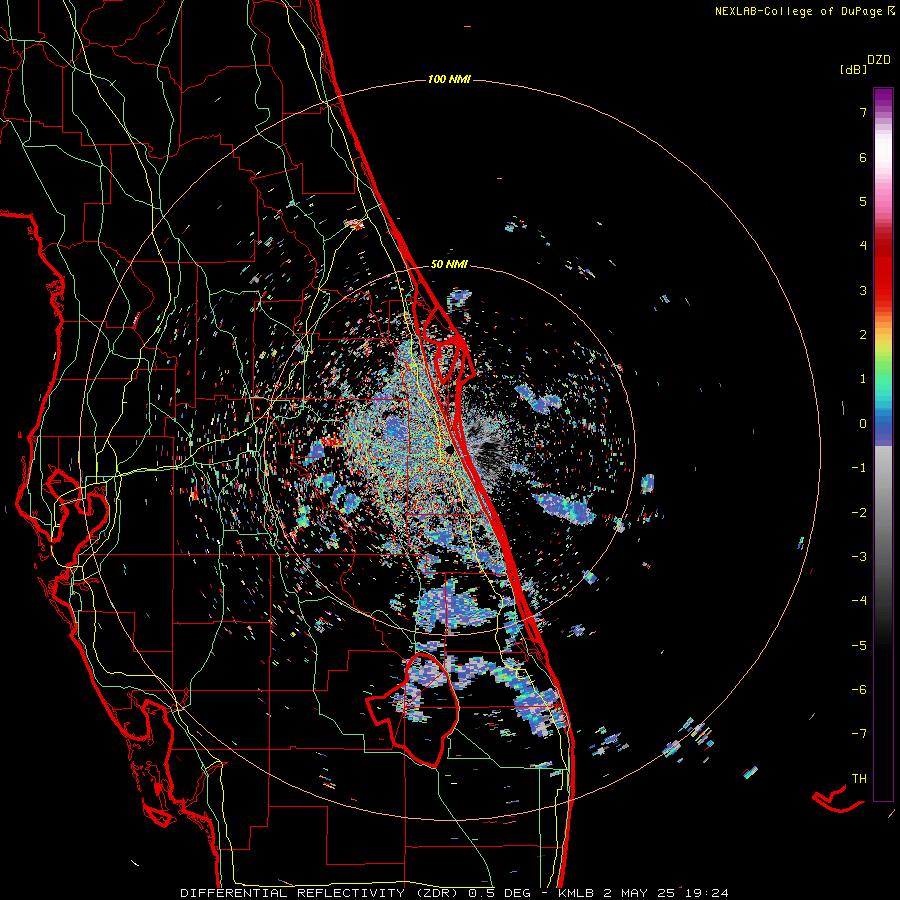Click the 2 value on the color scale
Image resolution: width=900 pixels, height=900 pixels.
tap(863, 335)
